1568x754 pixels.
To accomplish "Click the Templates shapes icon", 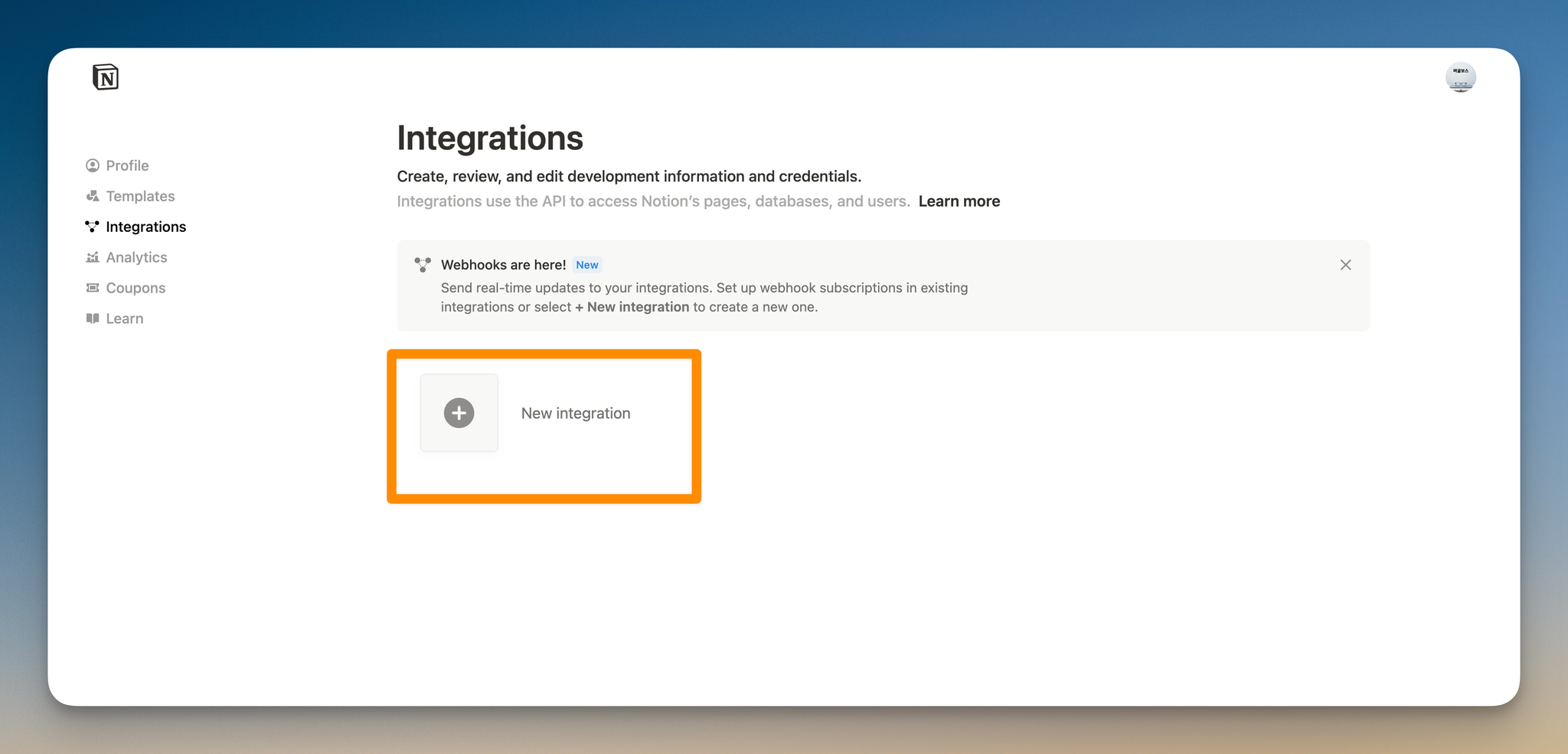I will tap(93, 196).
